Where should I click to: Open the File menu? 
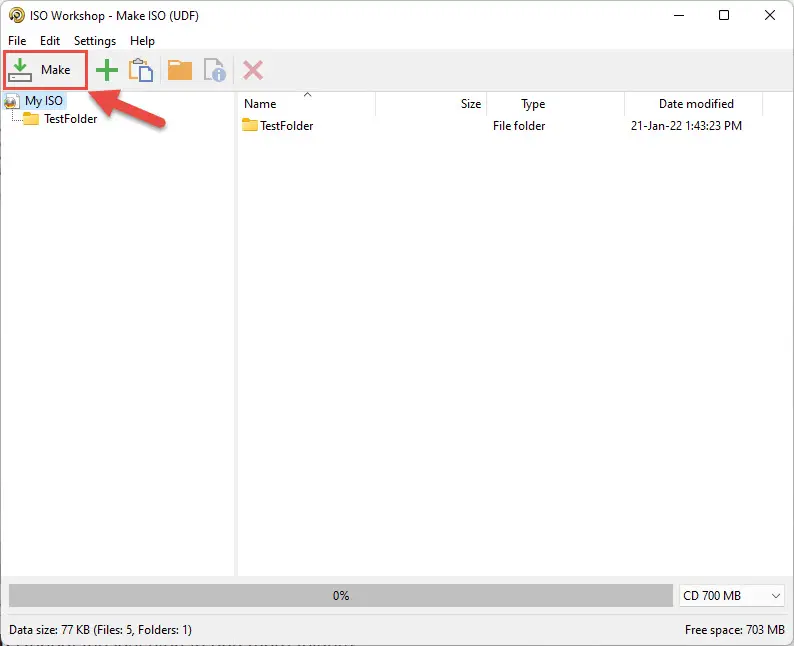pos(17,41)
